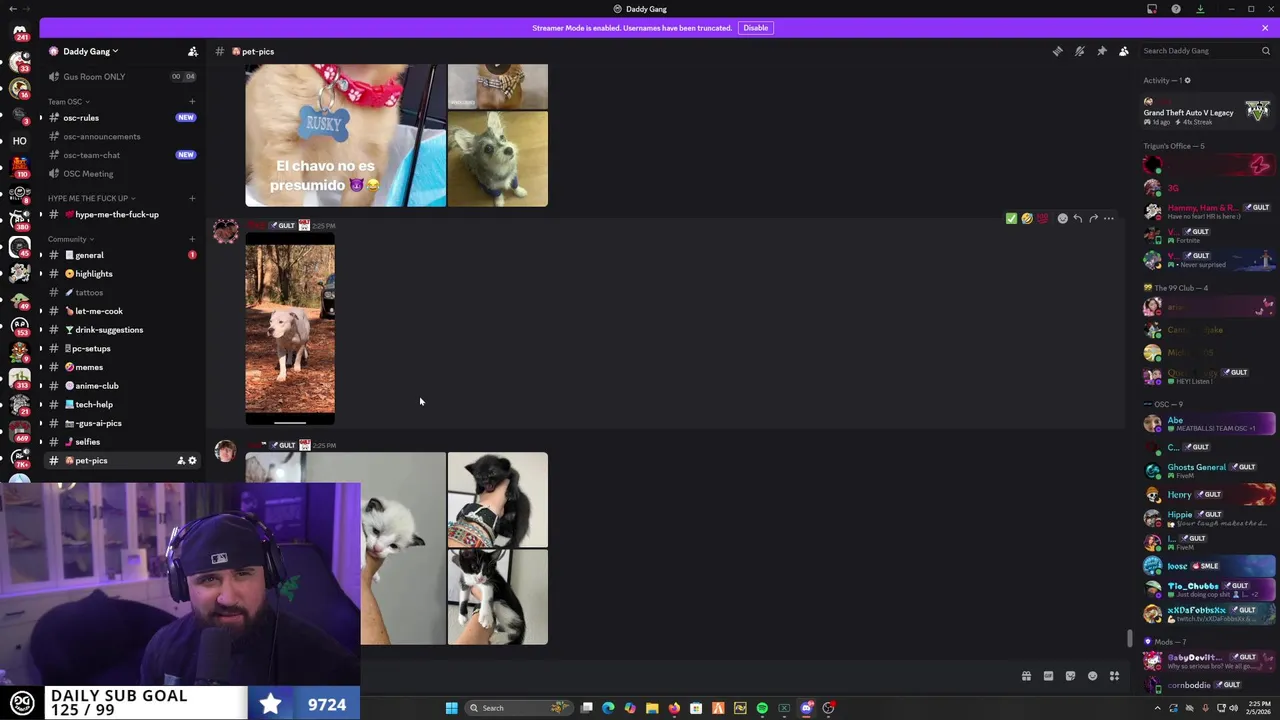Open the black kitten photo thumbnail
The width and height of the screenshot is (1280, 720).
click(498, 500)
